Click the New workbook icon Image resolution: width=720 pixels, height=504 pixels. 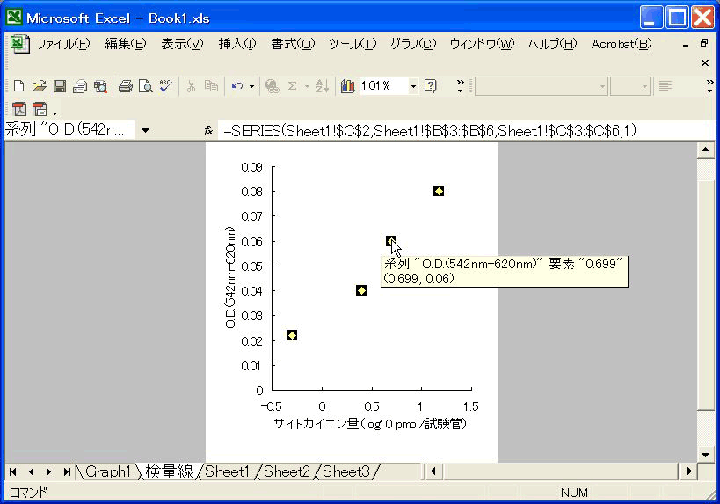(x=19, y=87)
